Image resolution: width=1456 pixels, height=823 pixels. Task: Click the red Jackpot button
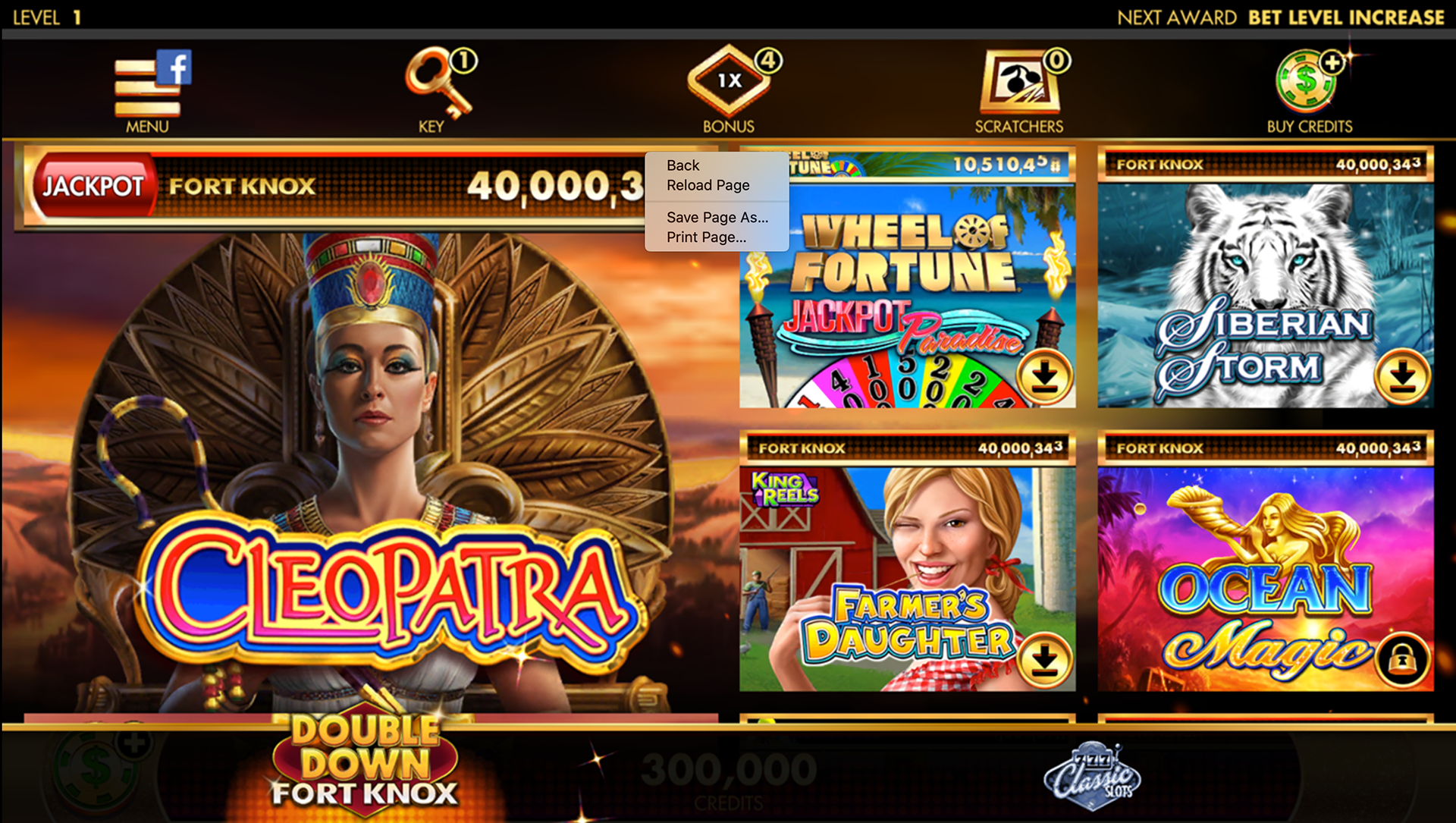(93, 186)
